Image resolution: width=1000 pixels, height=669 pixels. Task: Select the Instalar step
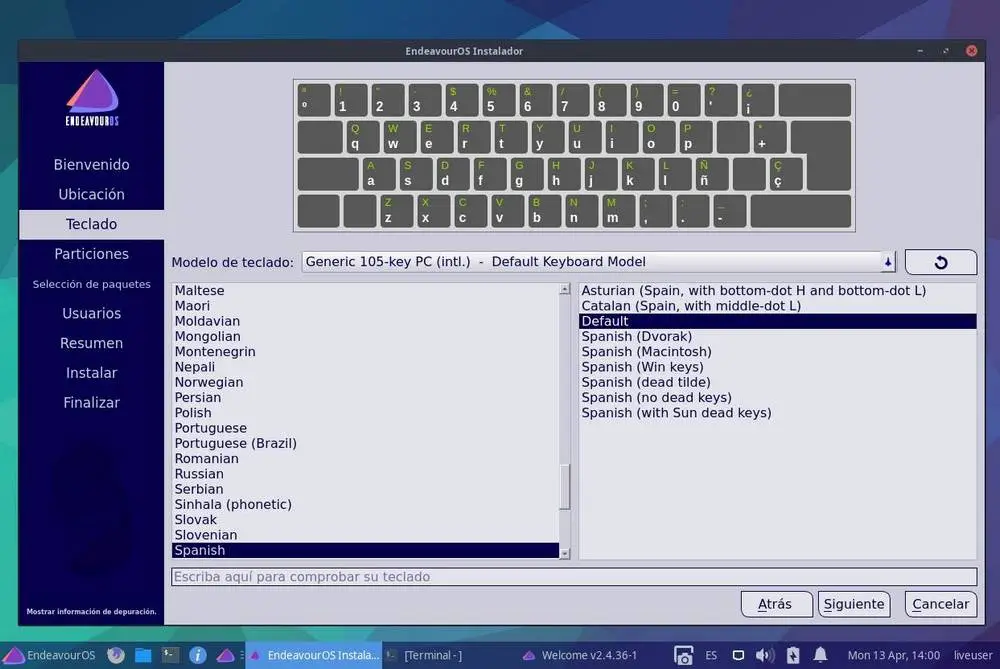(91, 373)
